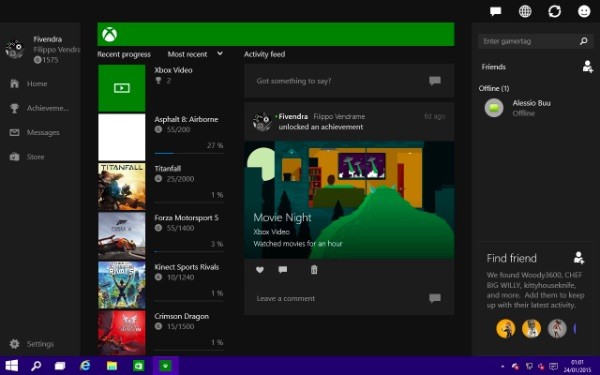Click the Store bag icon in sidebar

point(15,157)
